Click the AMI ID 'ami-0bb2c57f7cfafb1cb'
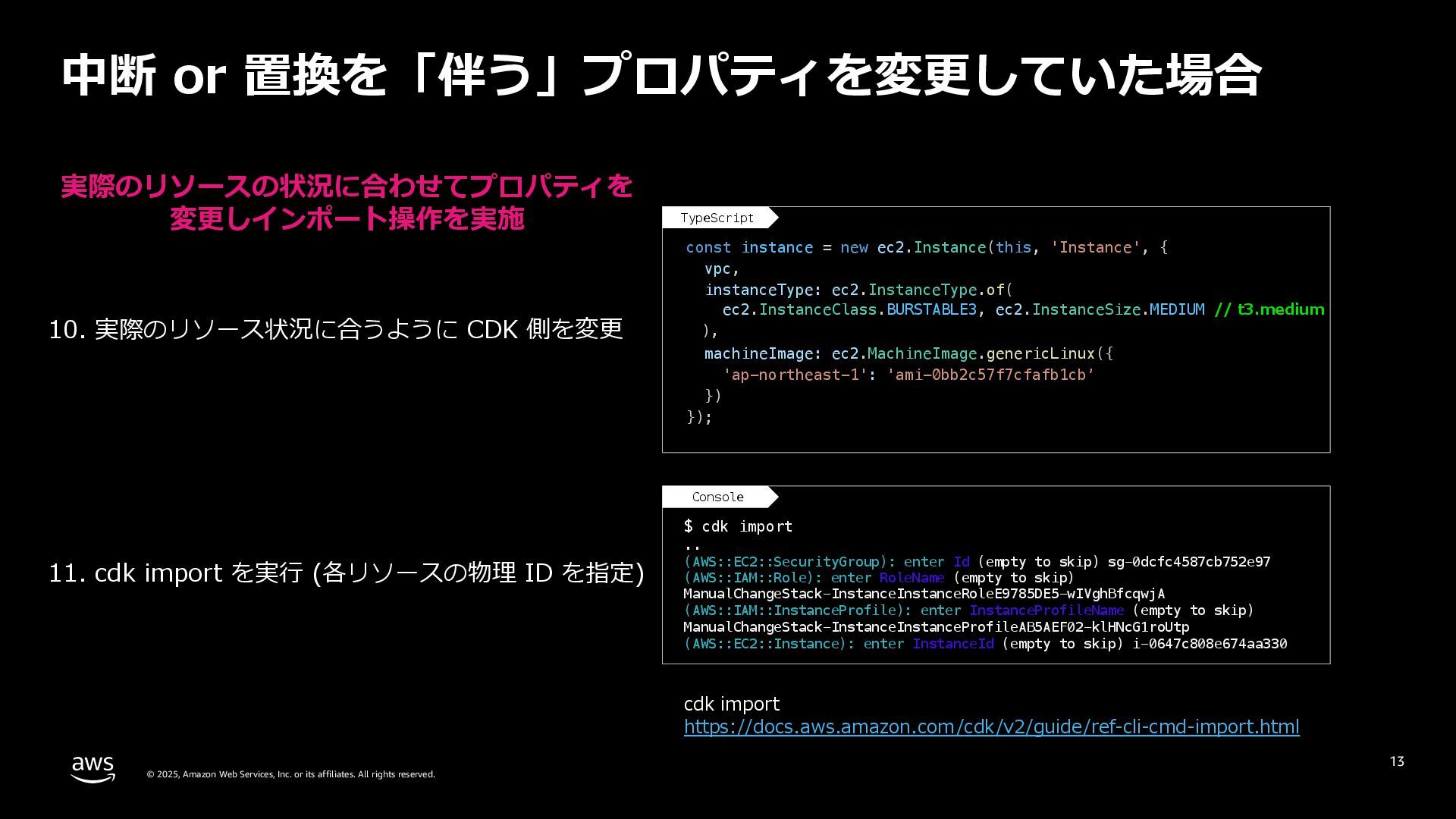The image size is (1456, 819). tap(990, 375)
